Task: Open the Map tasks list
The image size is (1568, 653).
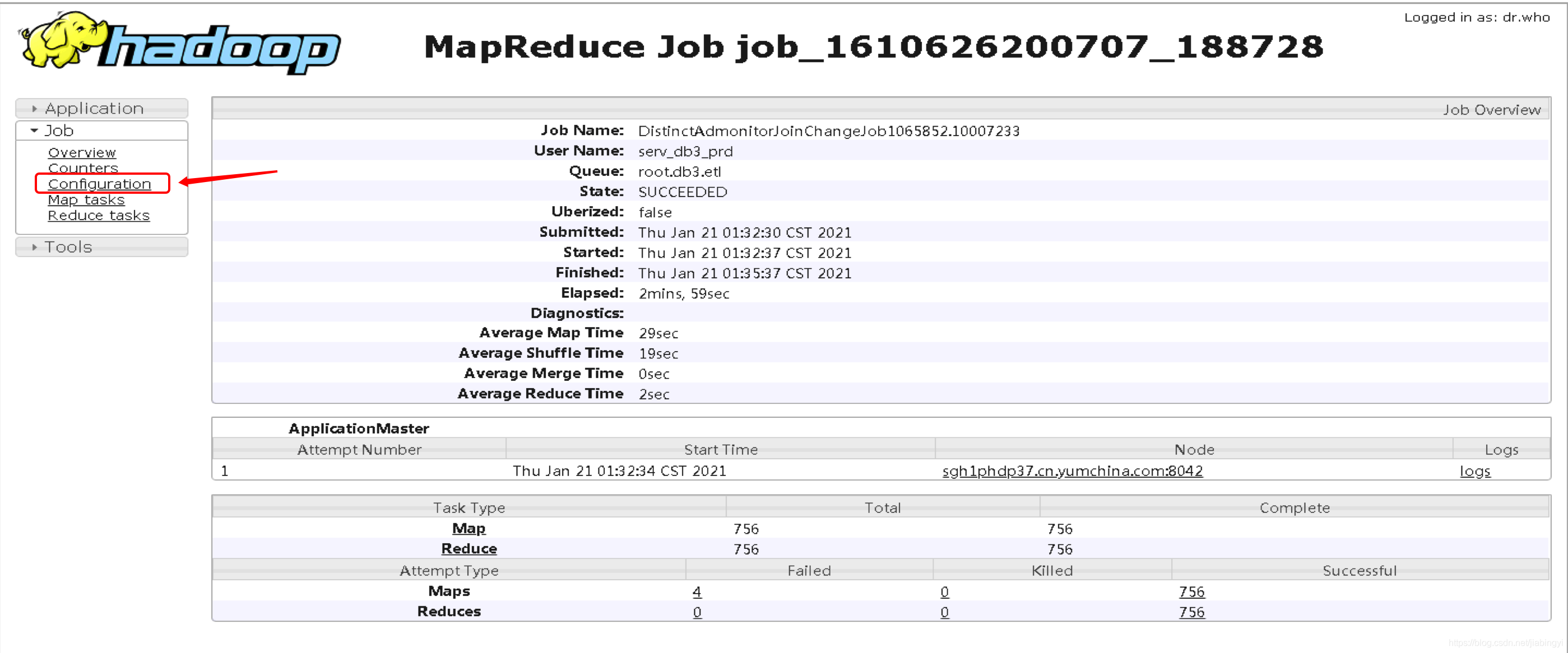Action: coord(86,199)
